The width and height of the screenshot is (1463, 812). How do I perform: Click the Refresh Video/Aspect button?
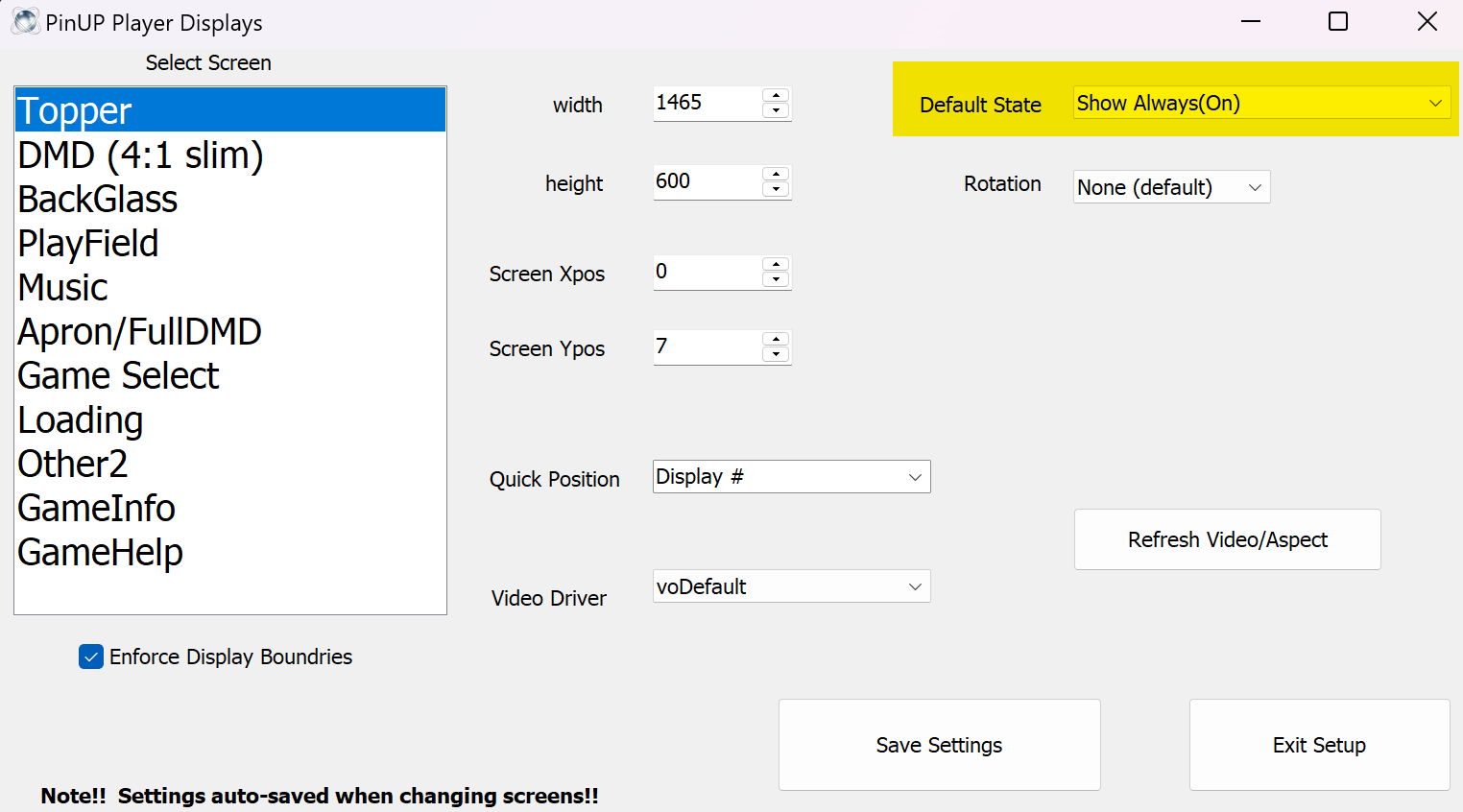point(1227,538)
